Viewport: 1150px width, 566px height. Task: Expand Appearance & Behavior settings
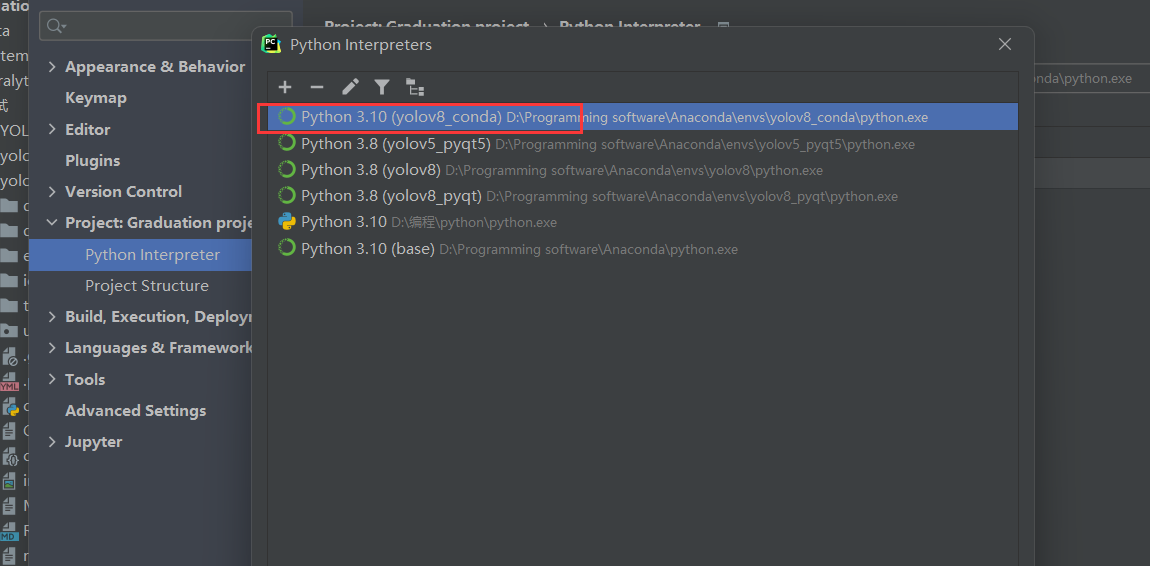(x=51, y=67)
